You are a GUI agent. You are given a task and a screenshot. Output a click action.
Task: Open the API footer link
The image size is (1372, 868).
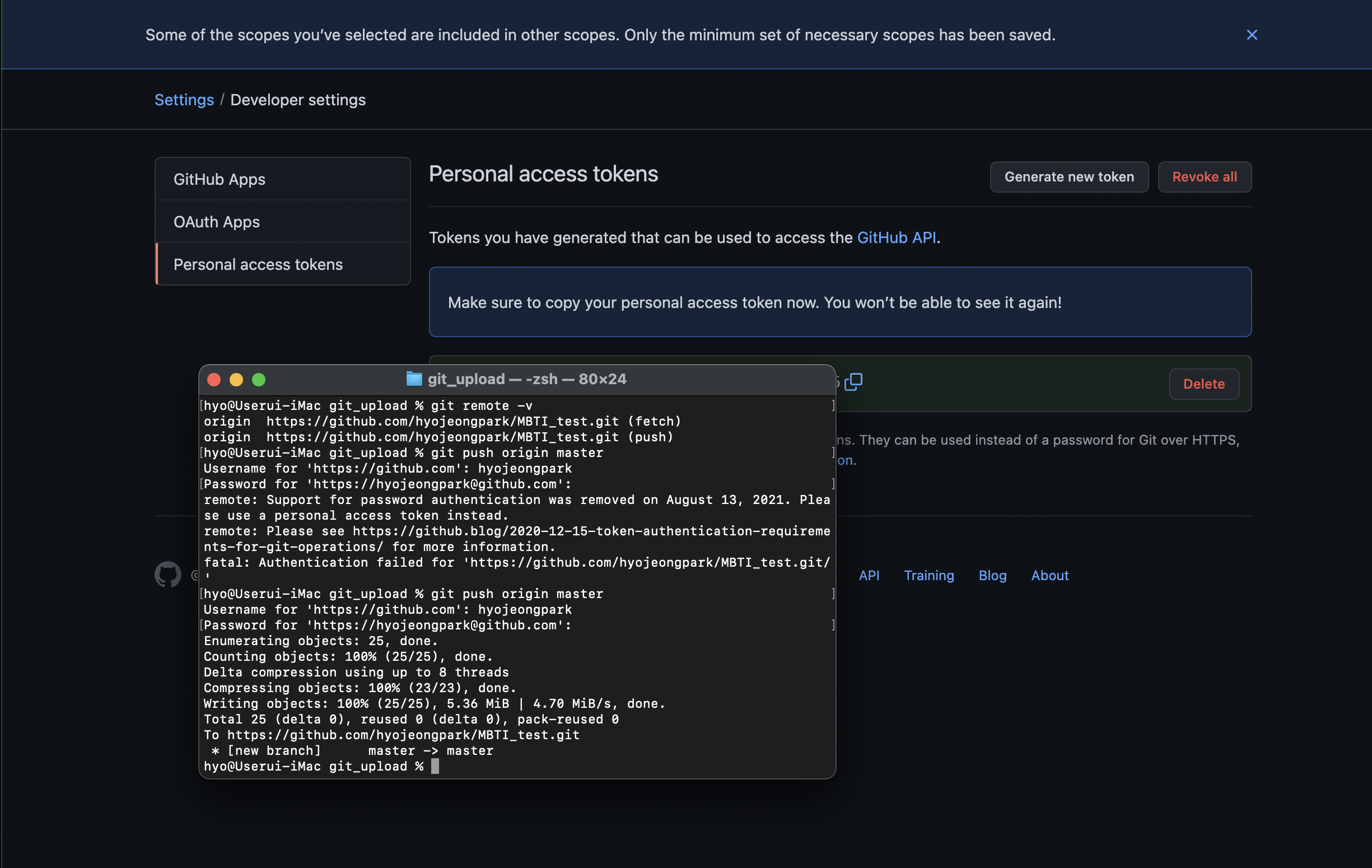(x=869, y=575)
